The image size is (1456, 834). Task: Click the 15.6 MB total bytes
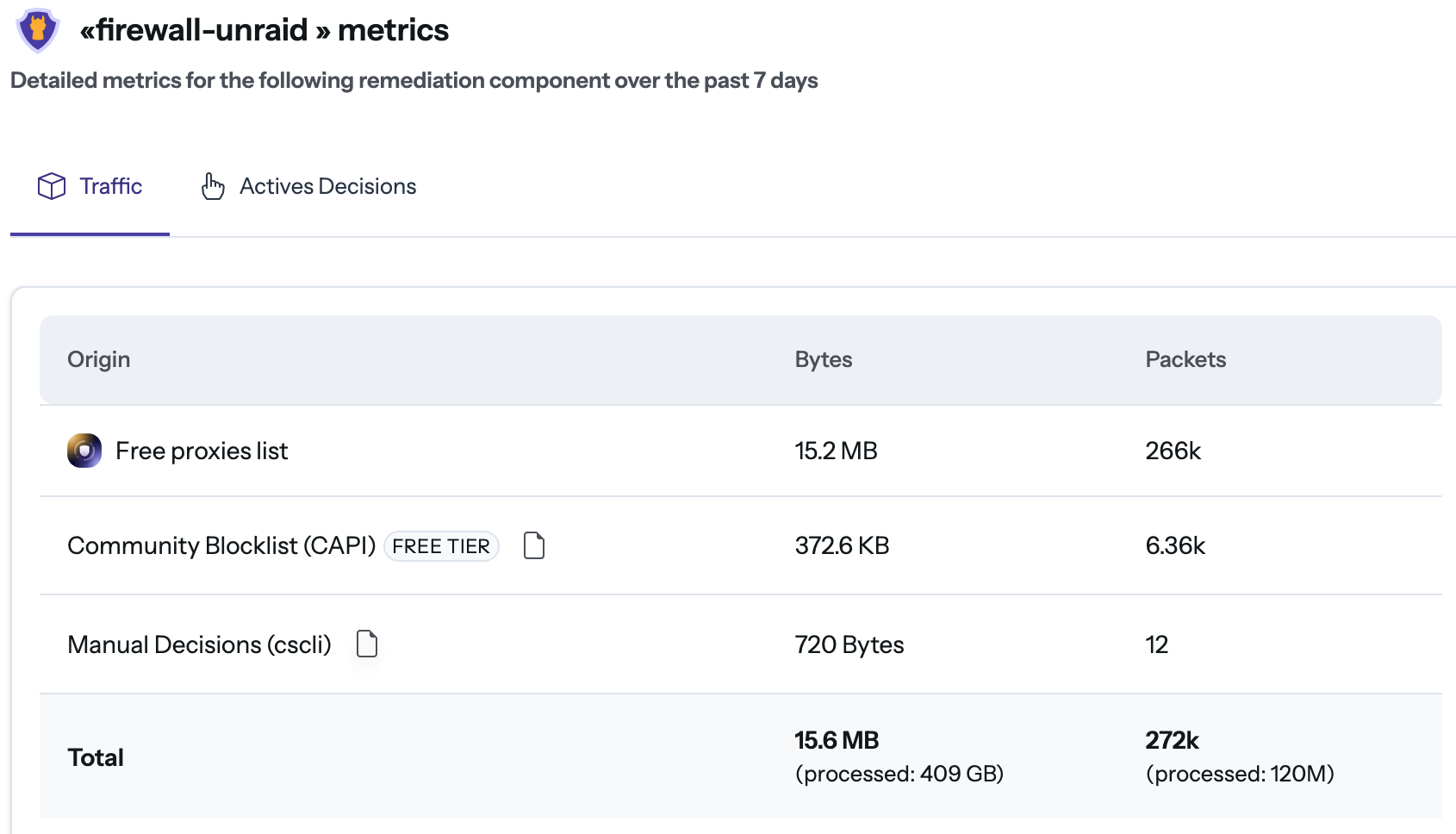[x=837, y=740]
